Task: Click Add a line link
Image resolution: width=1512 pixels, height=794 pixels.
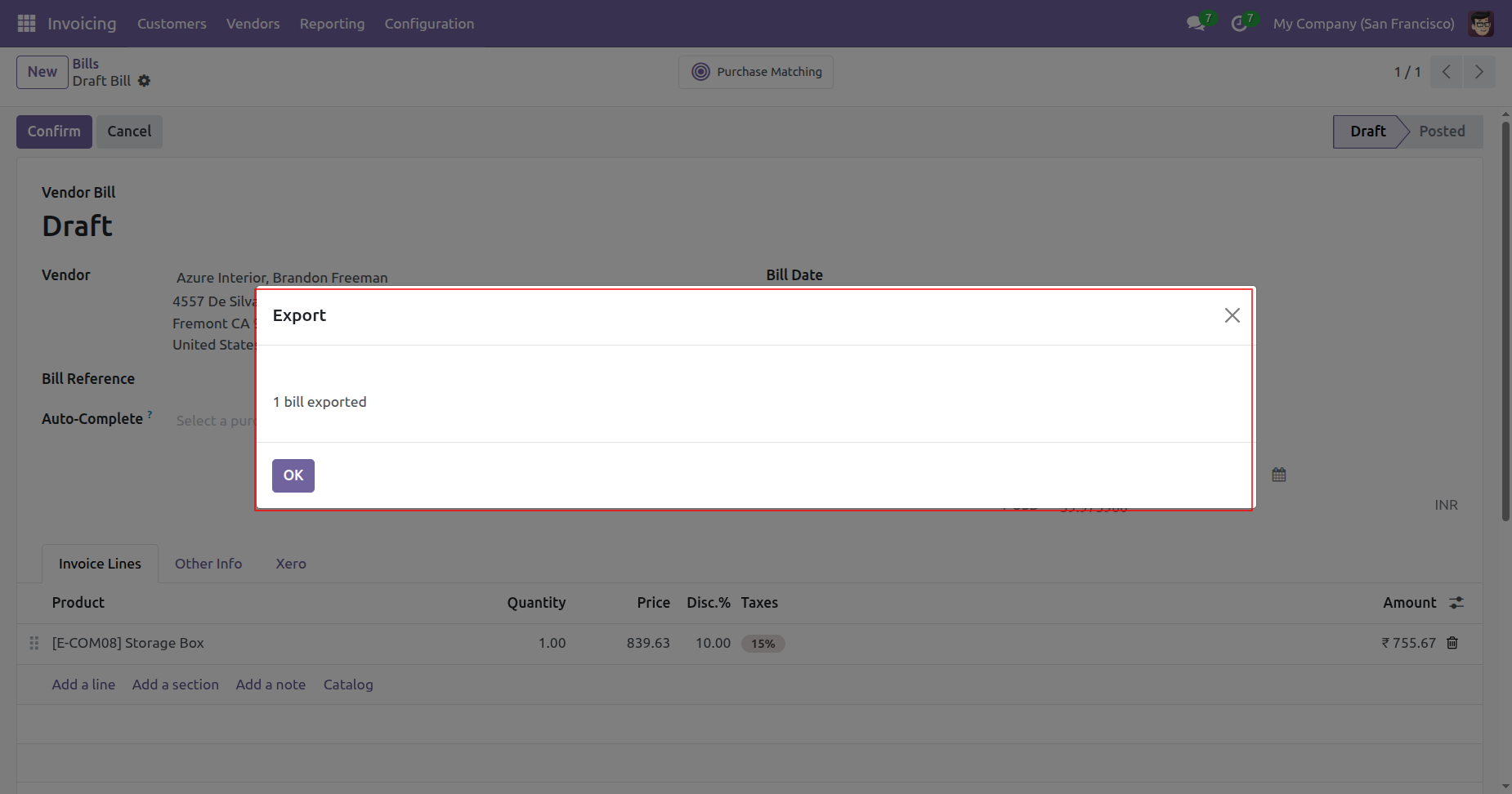Action: click(83, 685)
